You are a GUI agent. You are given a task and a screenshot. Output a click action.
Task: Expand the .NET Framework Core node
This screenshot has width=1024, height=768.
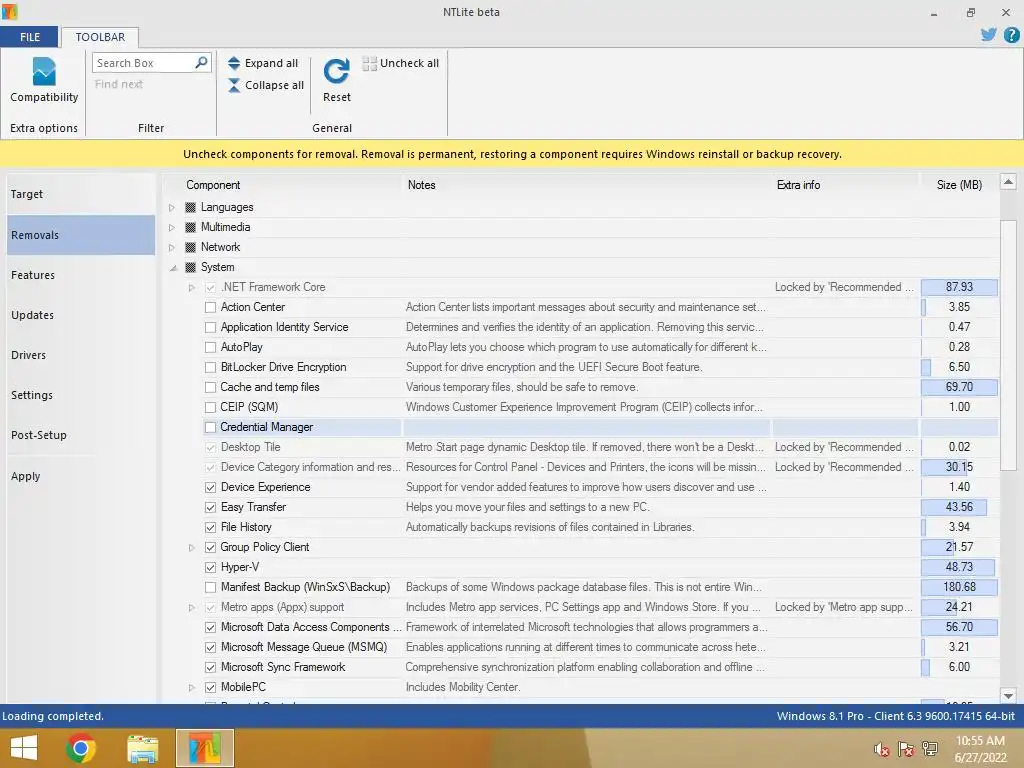coord(191,287)
